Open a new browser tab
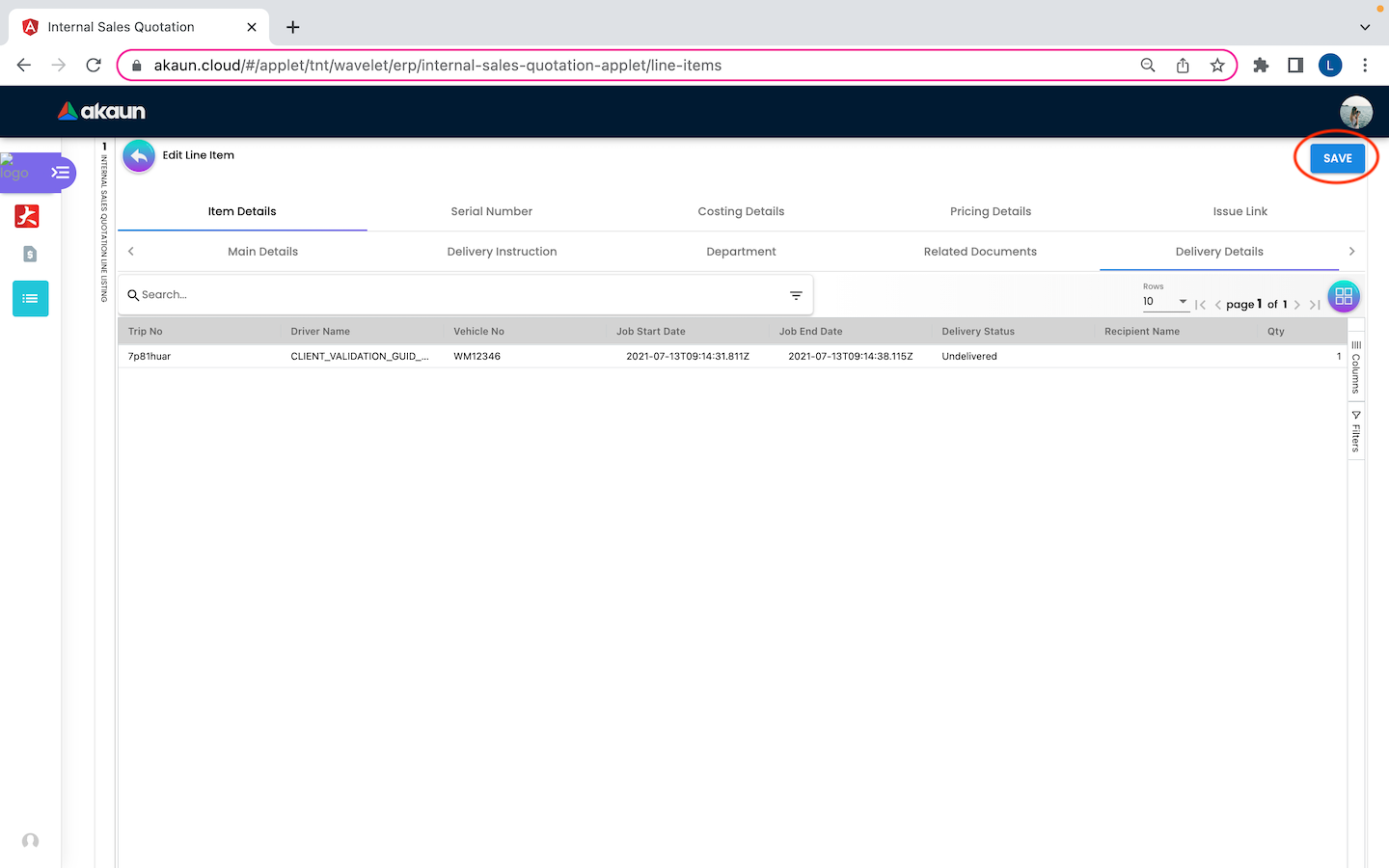 [x=293, y=27]
